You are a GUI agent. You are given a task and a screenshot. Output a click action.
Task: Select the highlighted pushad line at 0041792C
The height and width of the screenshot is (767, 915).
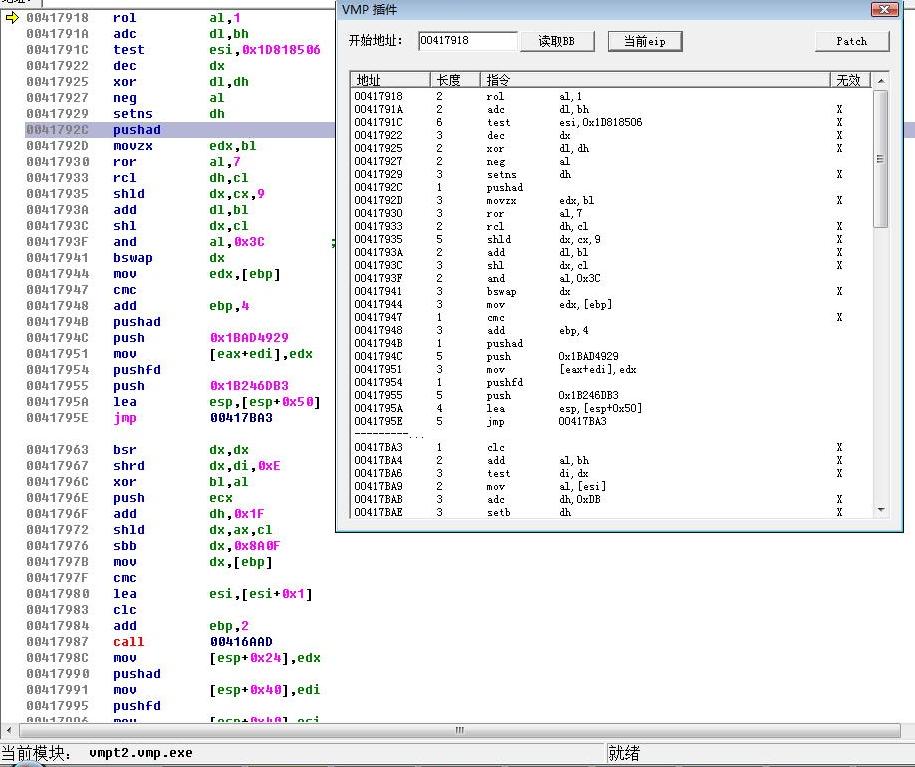coord(136,130)
